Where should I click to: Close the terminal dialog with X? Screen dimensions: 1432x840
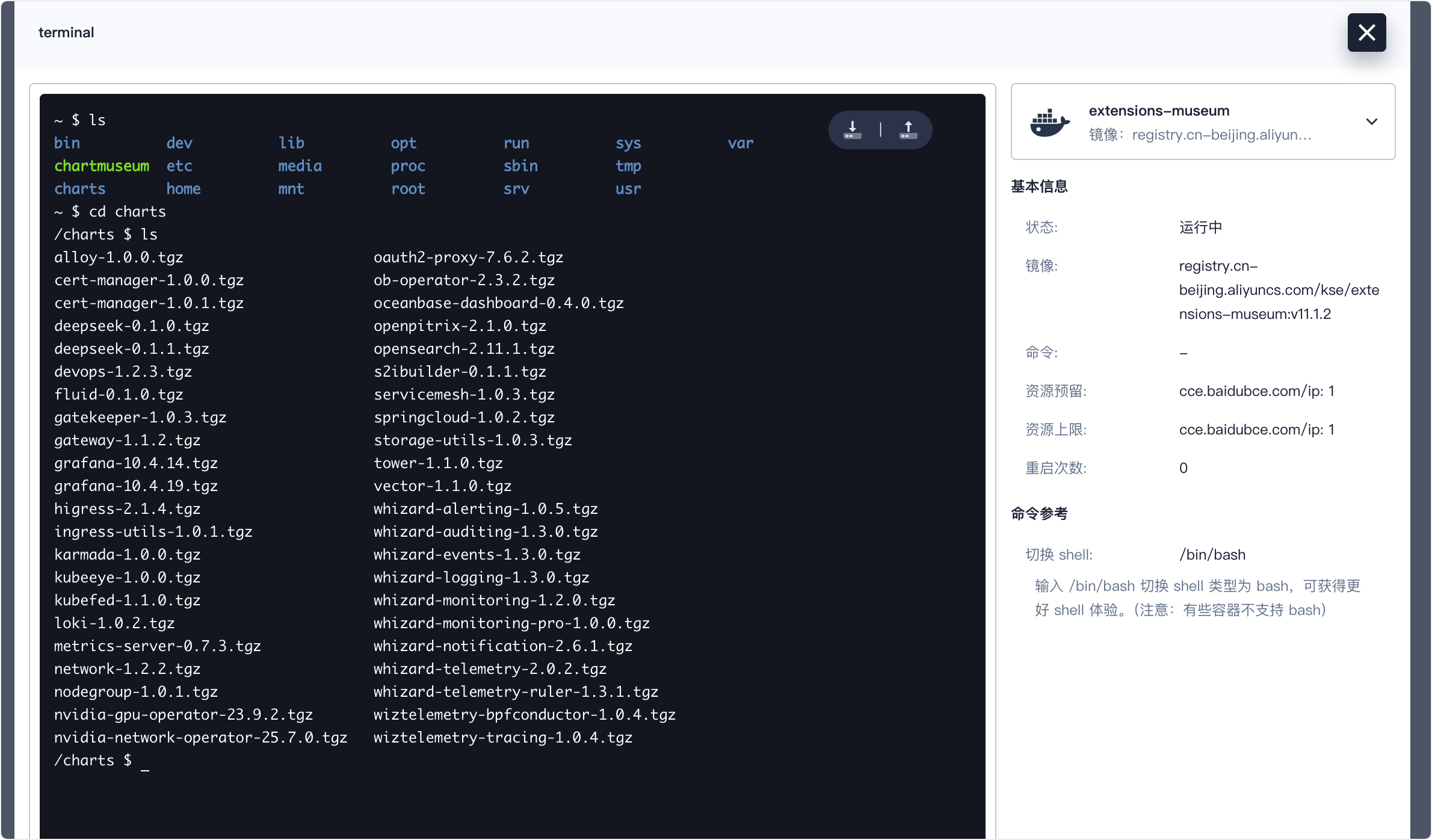(1366, 32)
